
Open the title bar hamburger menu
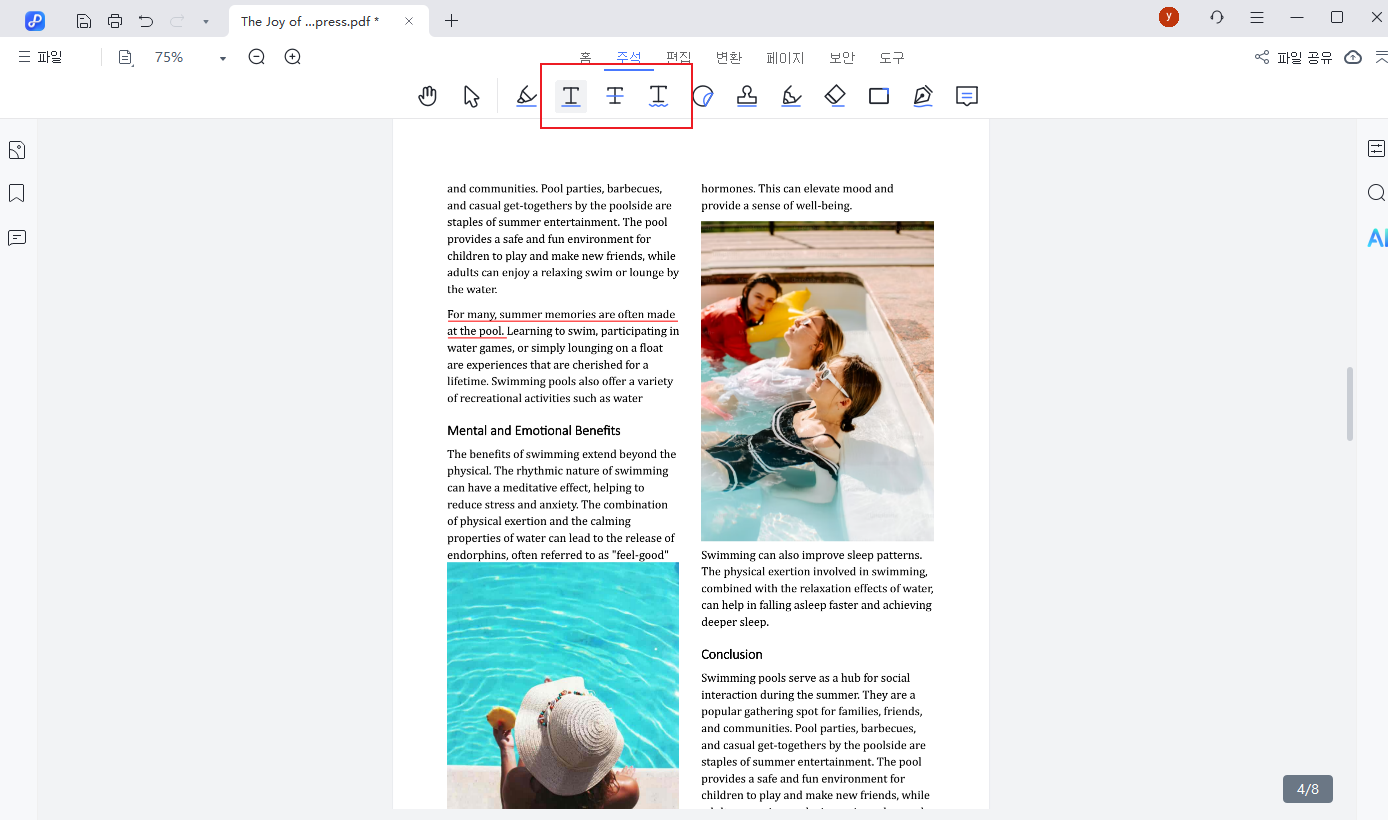click(x=1257, y=17)
